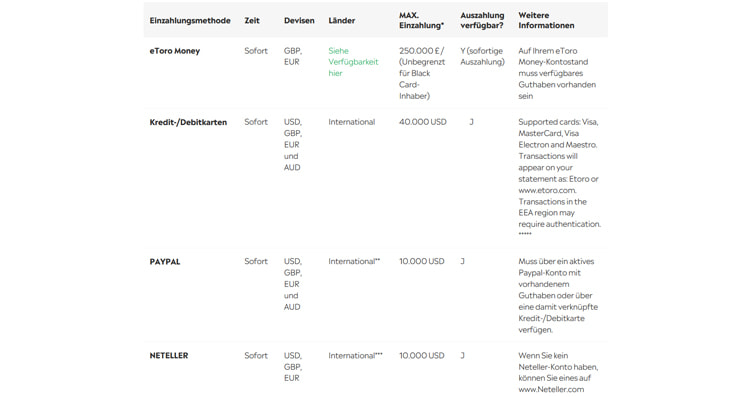741x397 pixels.
Task: Click the PayPal 'International**' country cell
Action: point(354,261)
